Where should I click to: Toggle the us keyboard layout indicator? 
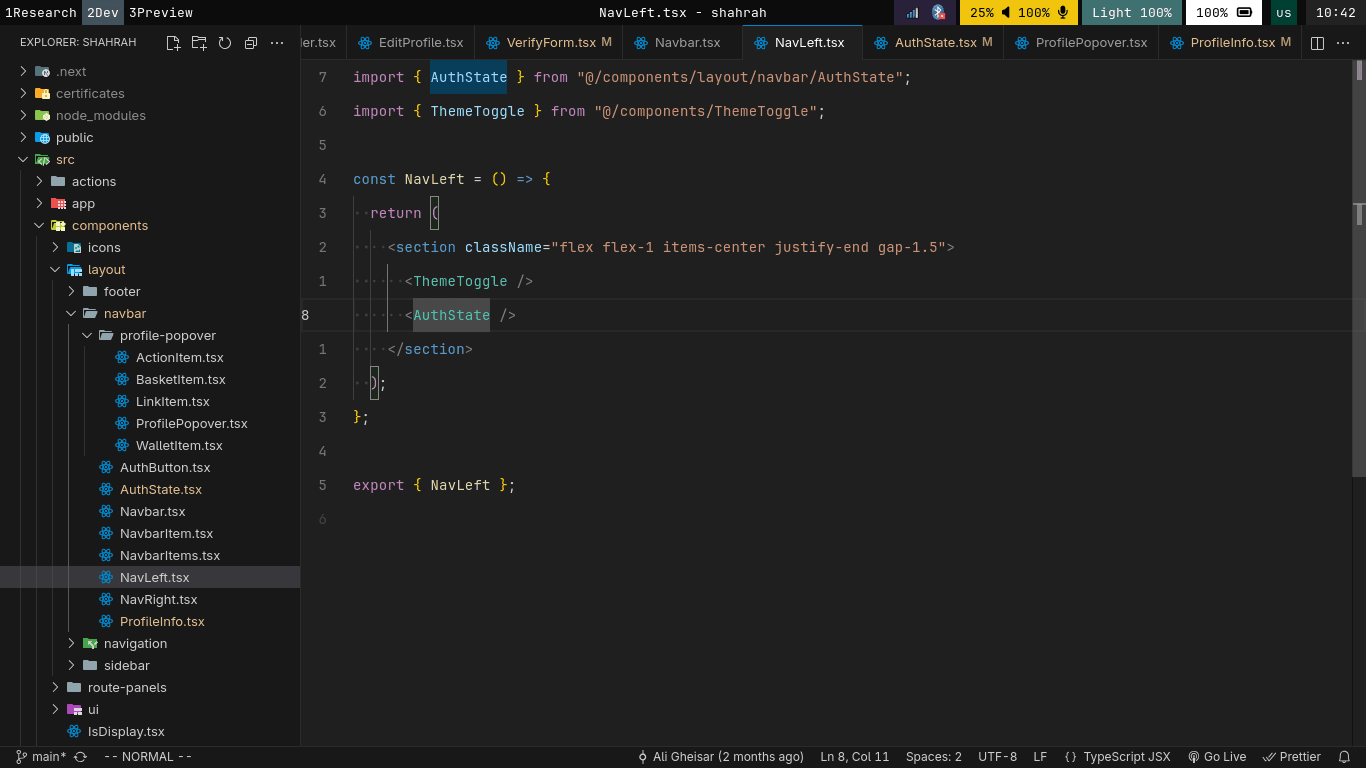[1283, 13]
